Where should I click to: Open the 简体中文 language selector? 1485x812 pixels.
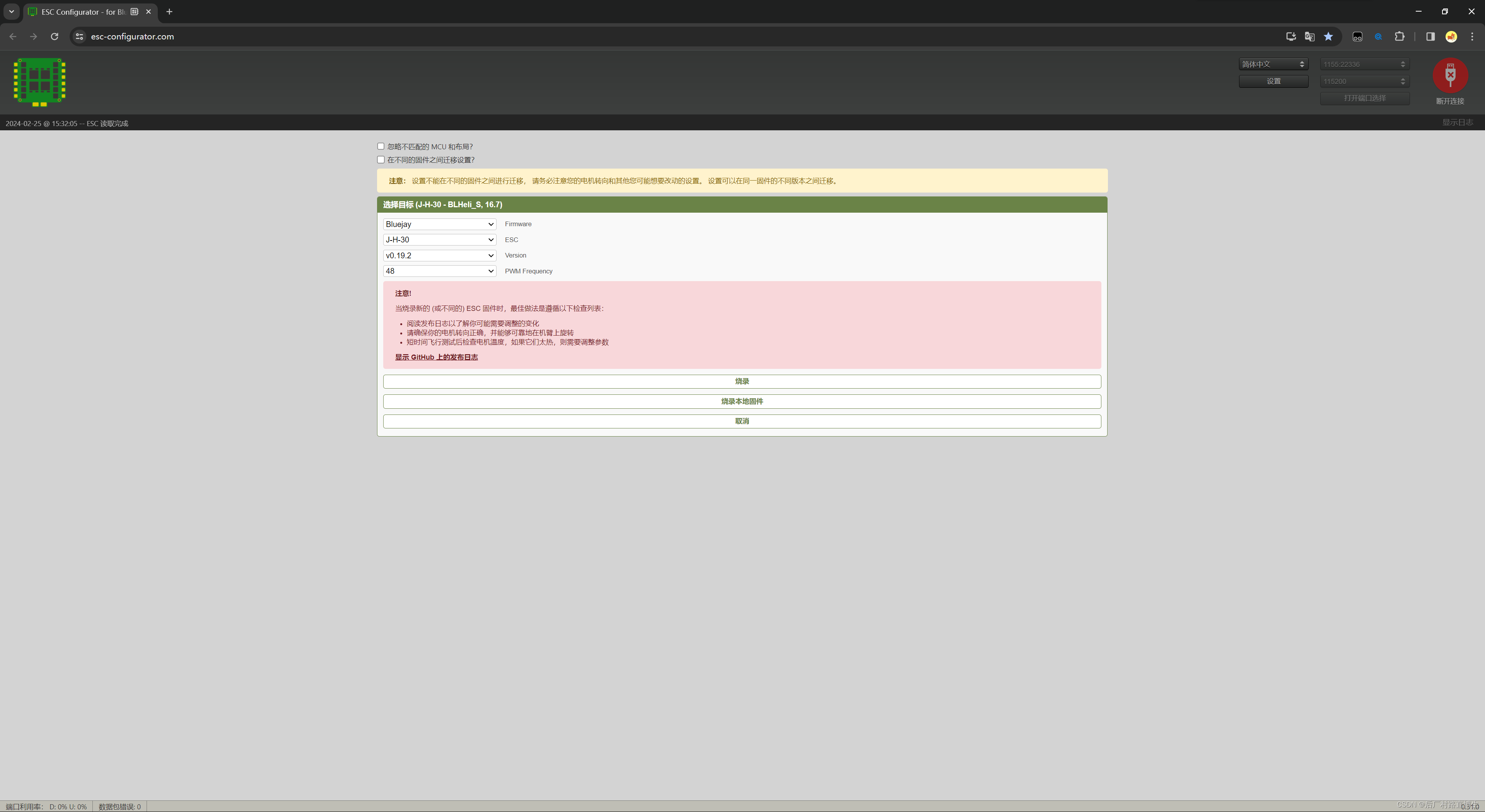pyautogui.click(x=1273, y=64)
